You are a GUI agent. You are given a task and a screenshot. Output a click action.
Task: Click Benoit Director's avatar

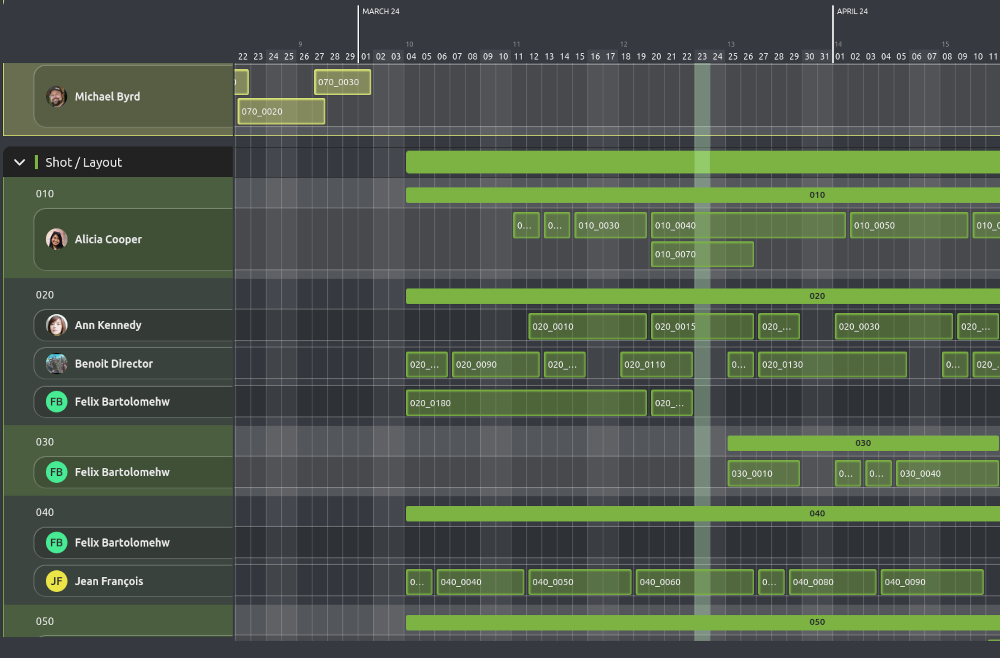coord(57,364)
